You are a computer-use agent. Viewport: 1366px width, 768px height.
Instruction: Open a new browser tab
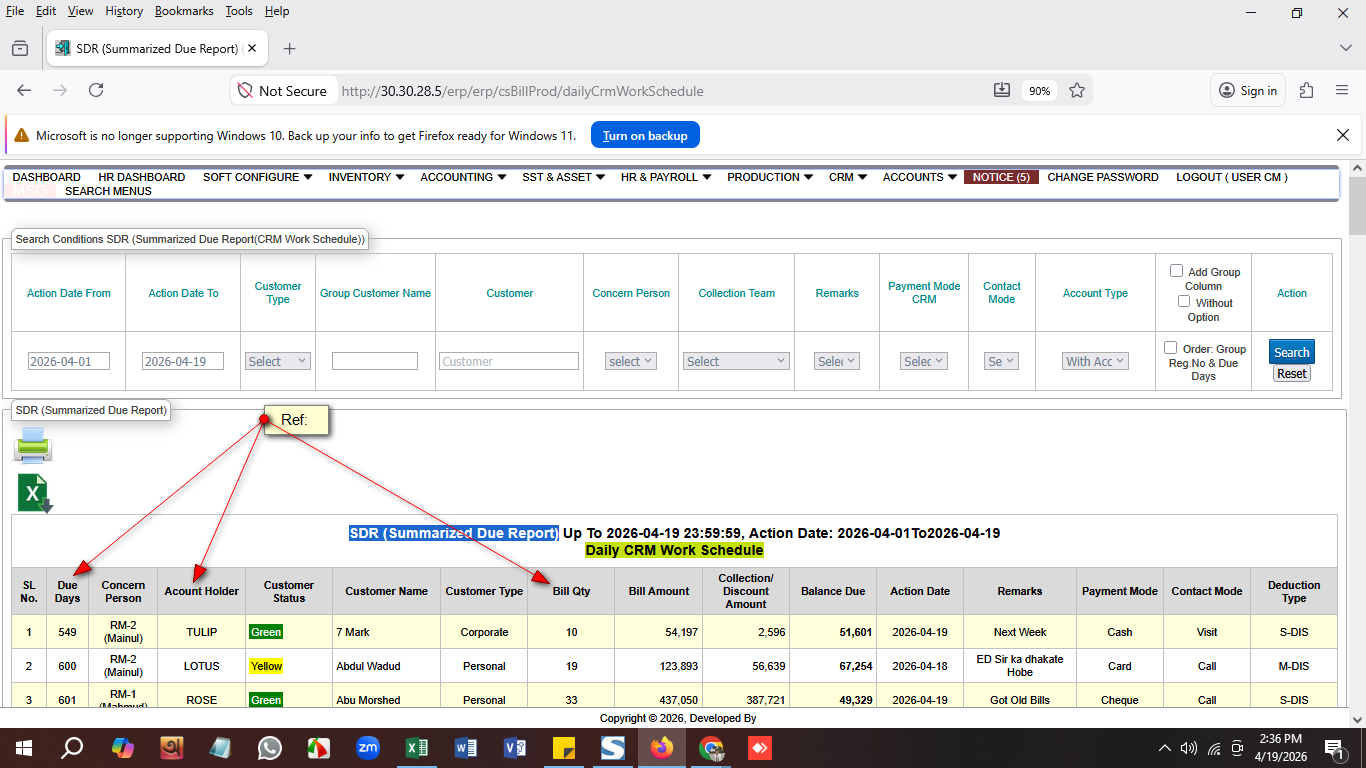[290, 48]
